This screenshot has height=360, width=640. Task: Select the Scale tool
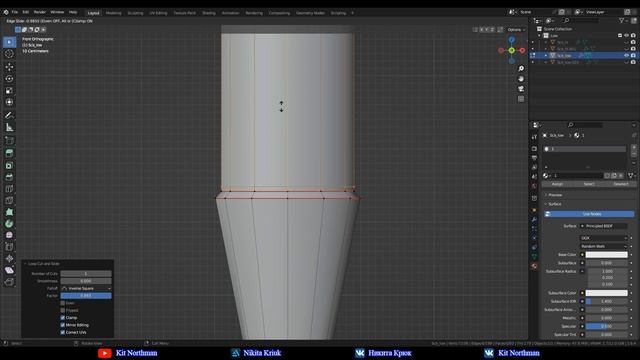(9, 91)
